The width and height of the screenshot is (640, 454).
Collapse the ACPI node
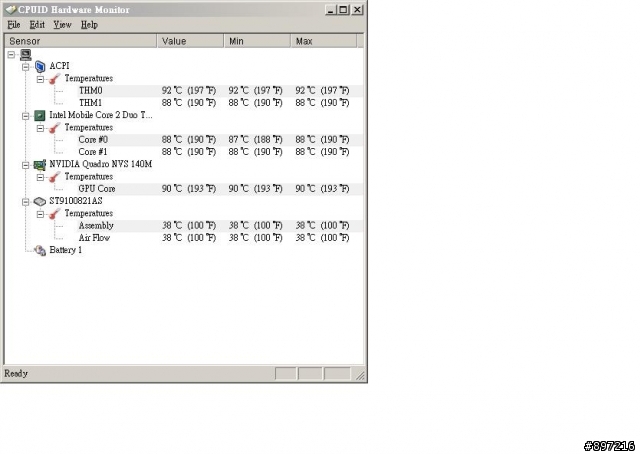click(26, 67)
